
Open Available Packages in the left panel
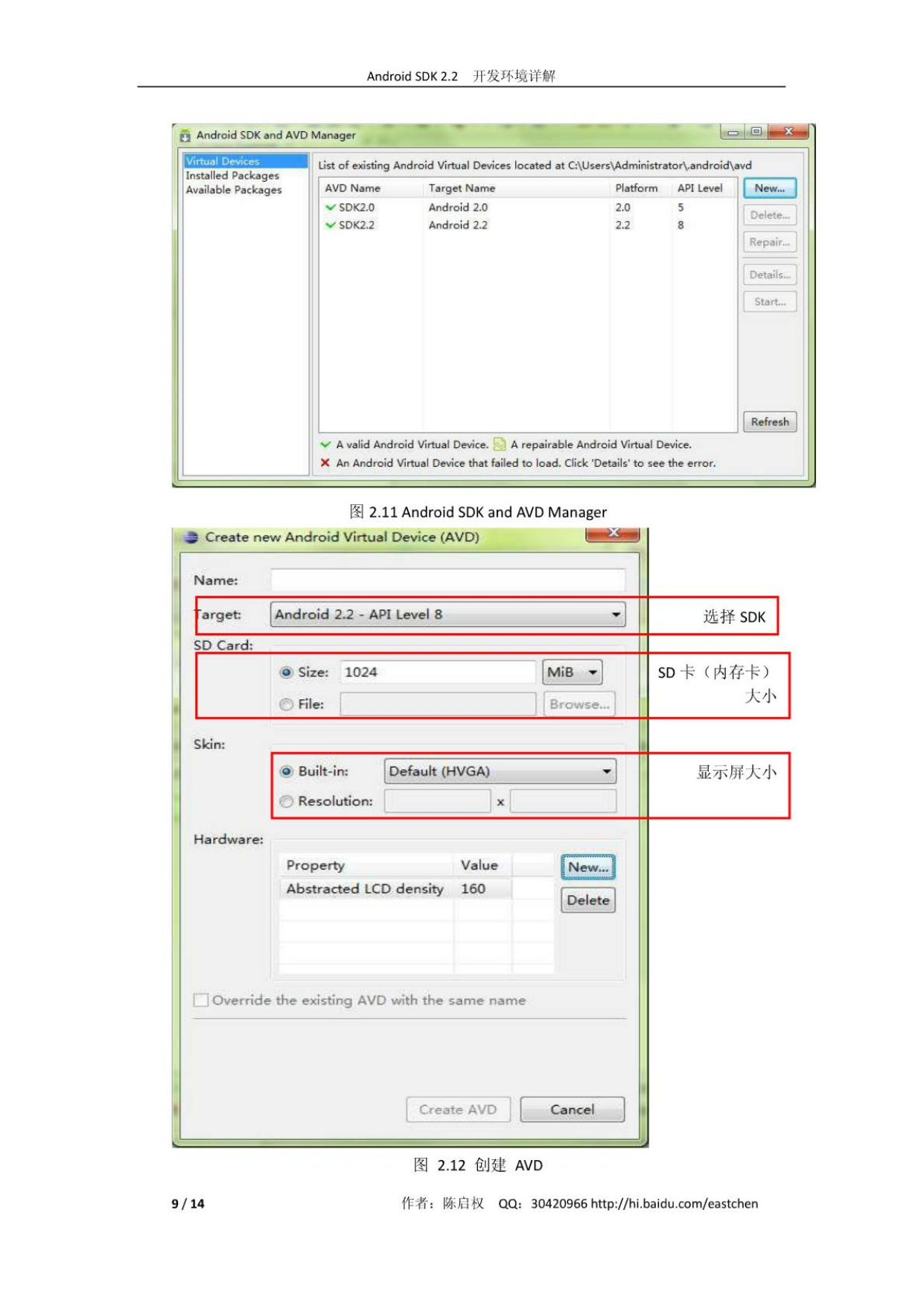[x=233, y=190]
